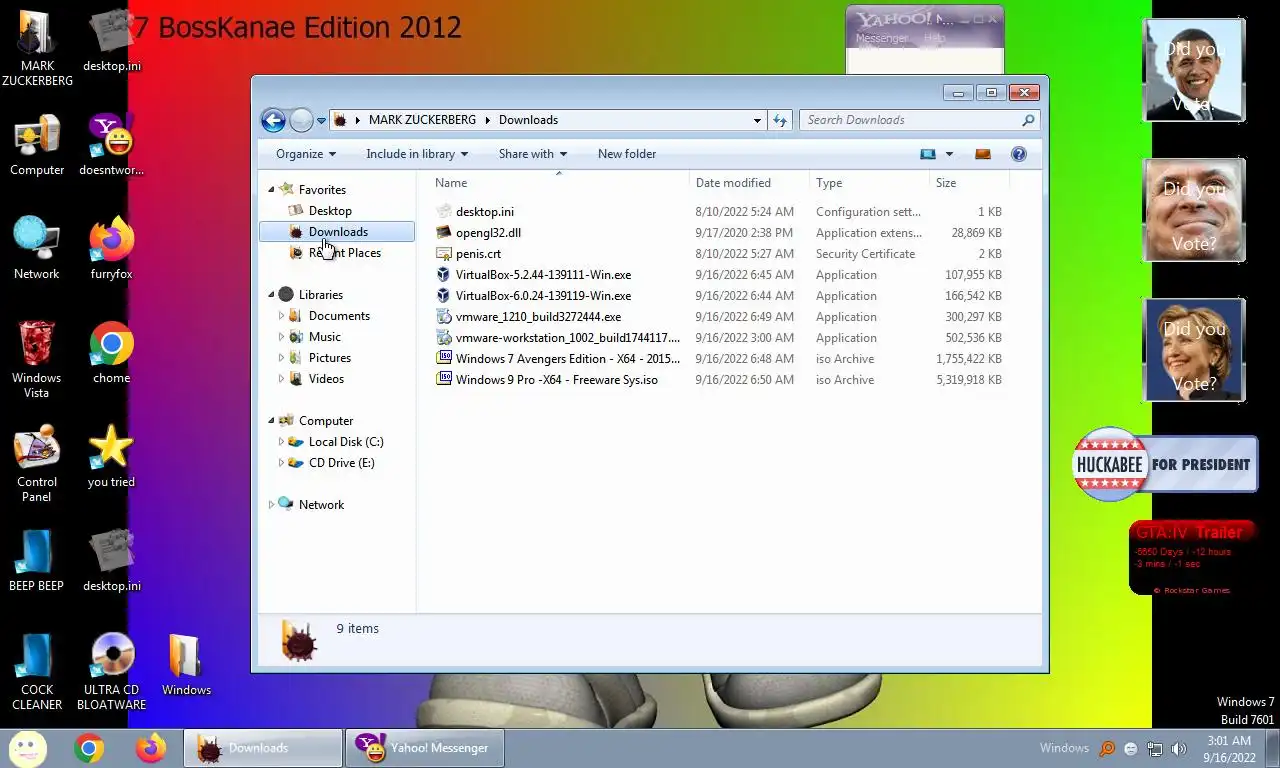Expand the Network tree node
This screenshot has width=1280, height=768.
tap(271, 505)
